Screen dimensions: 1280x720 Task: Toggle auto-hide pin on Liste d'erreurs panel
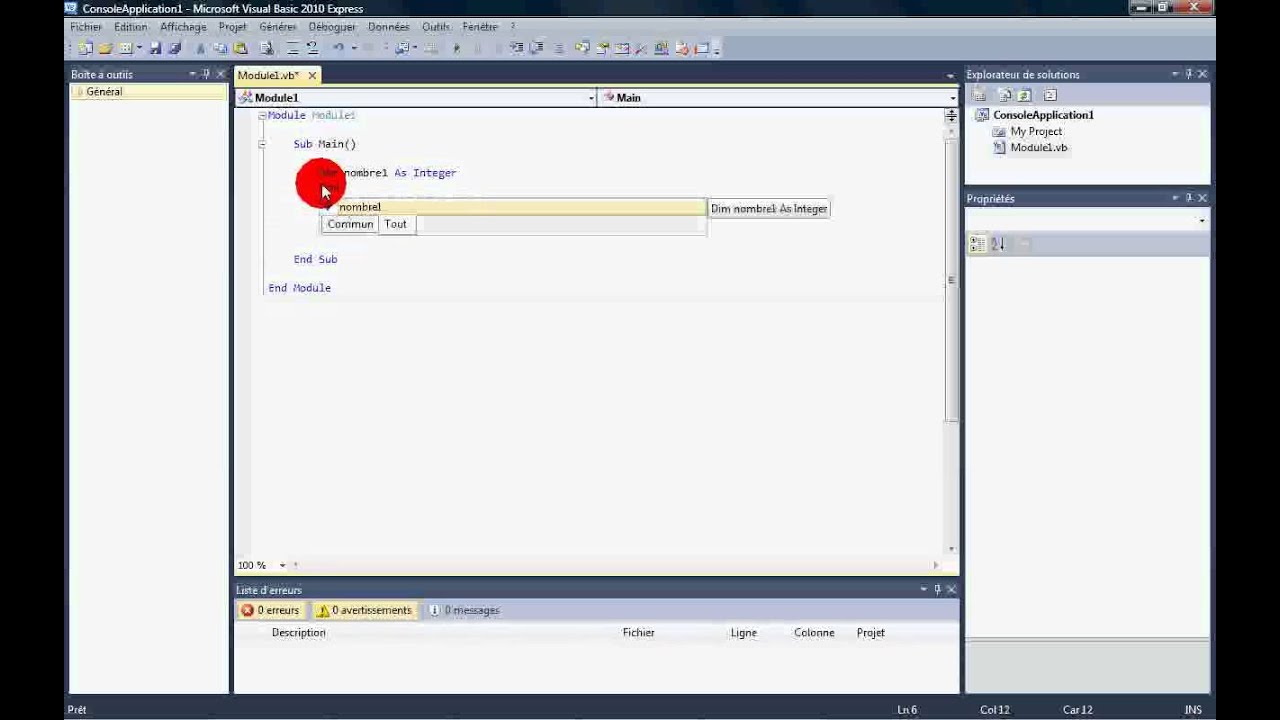coord(937,590)
